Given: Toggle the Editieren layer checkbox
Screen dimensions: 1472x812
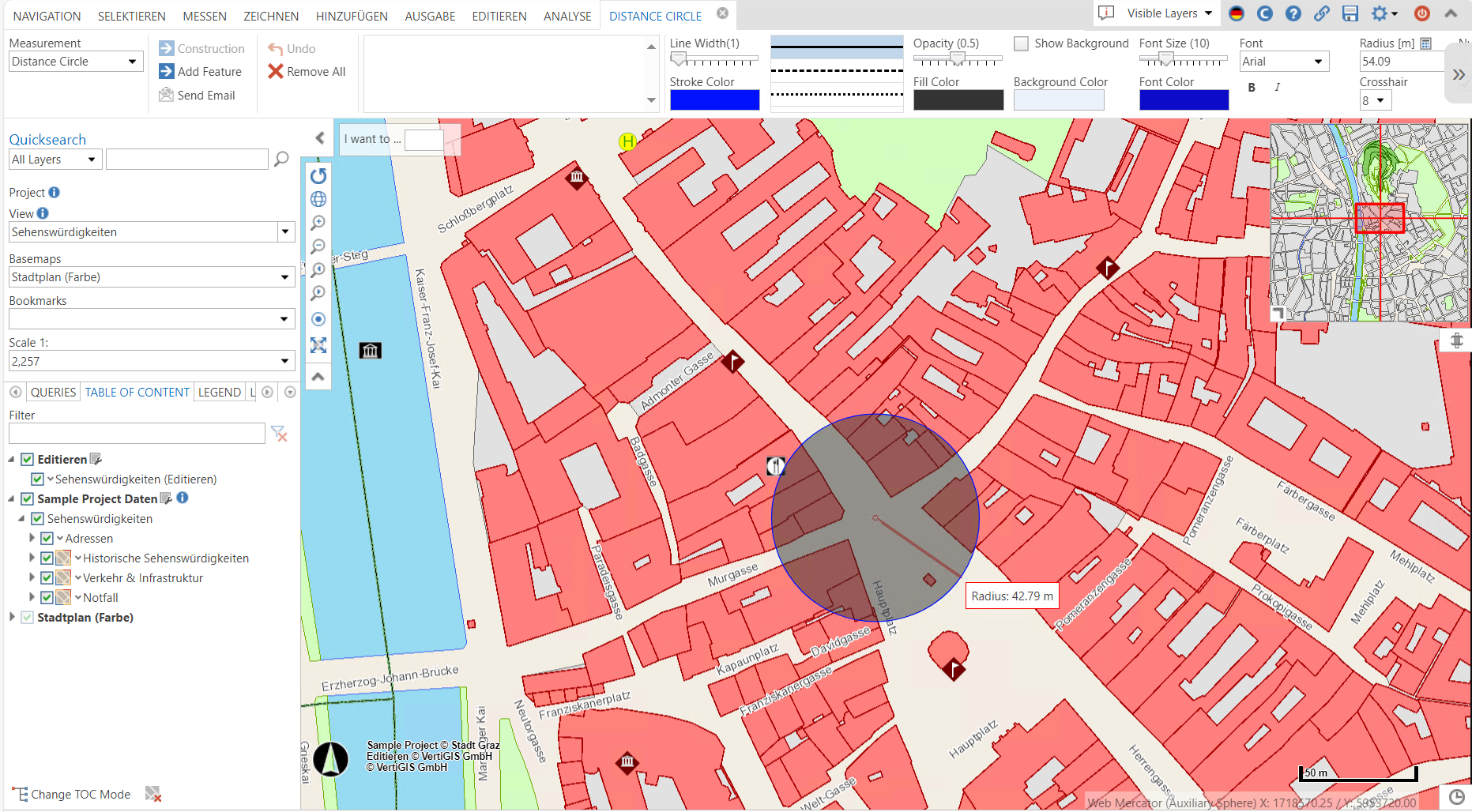Looking at the screenshot, I should coord(27,459).
